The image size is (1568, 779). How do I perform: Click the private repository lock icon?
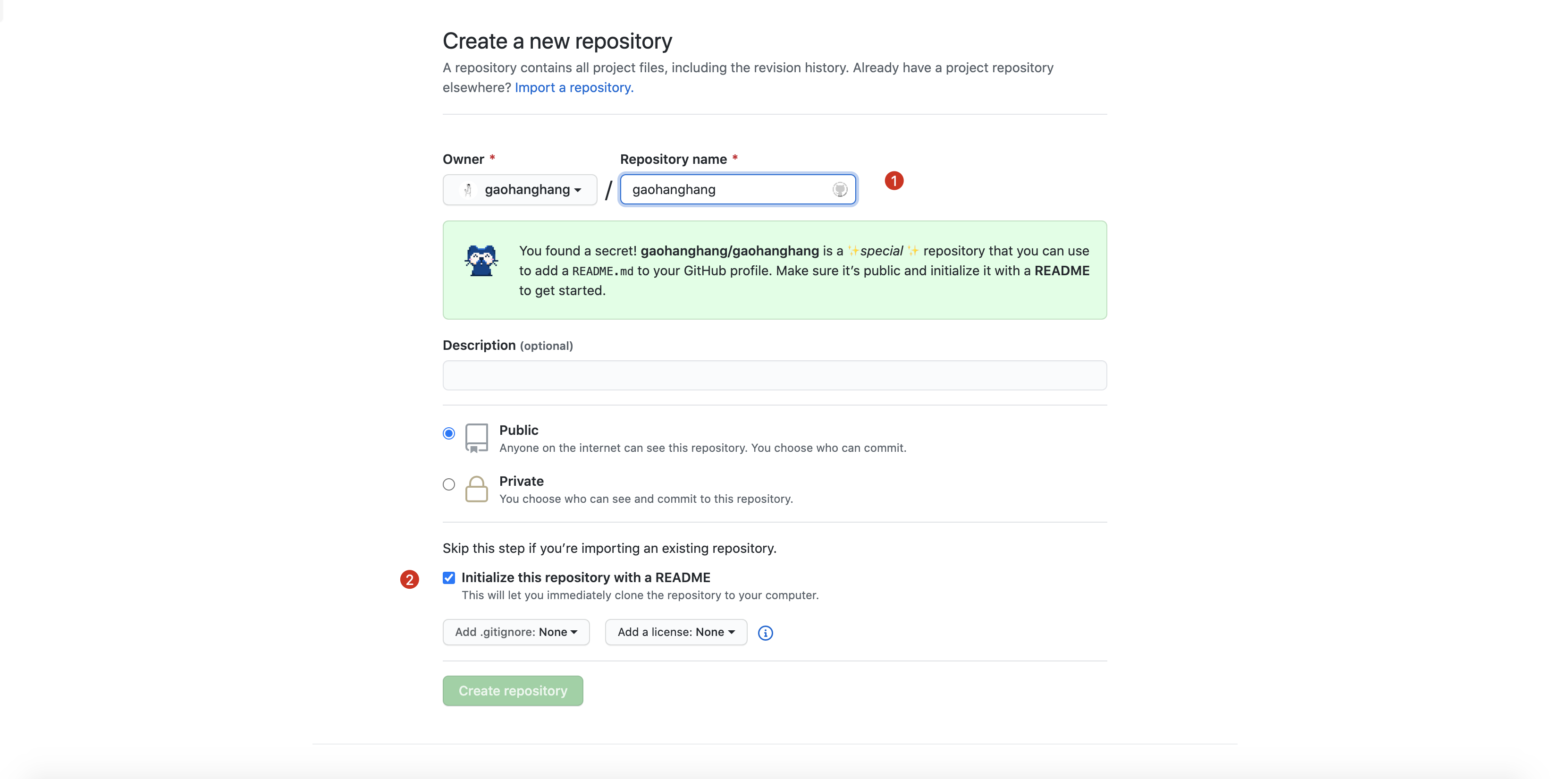pyautogui.click(x=476, y=489)
